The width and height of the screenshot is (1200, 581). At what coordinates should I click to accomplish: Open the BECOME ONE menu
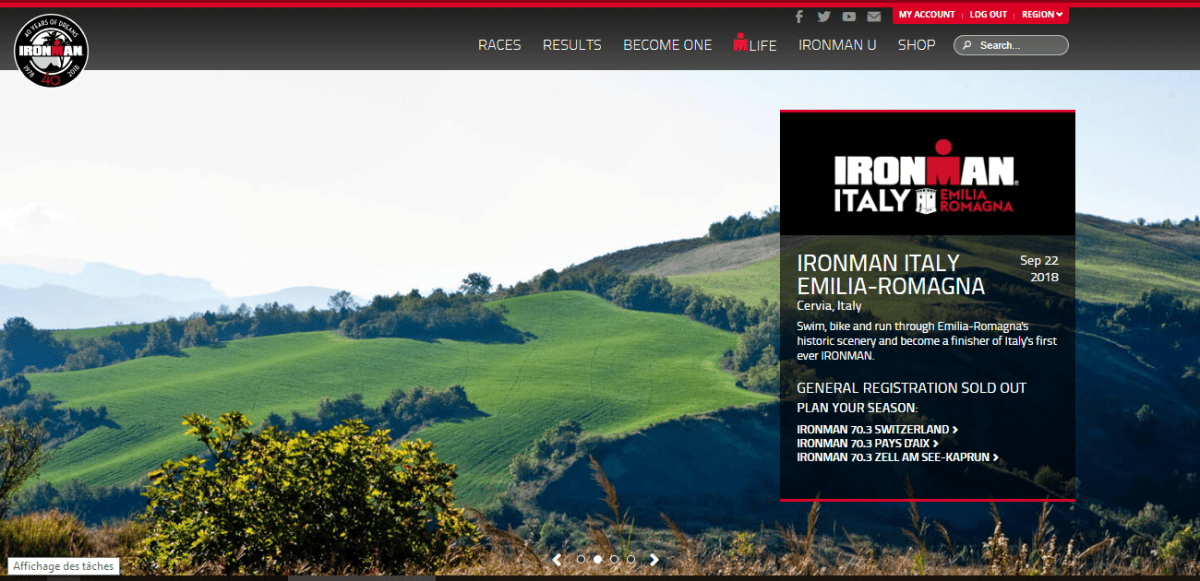point(667,45)
